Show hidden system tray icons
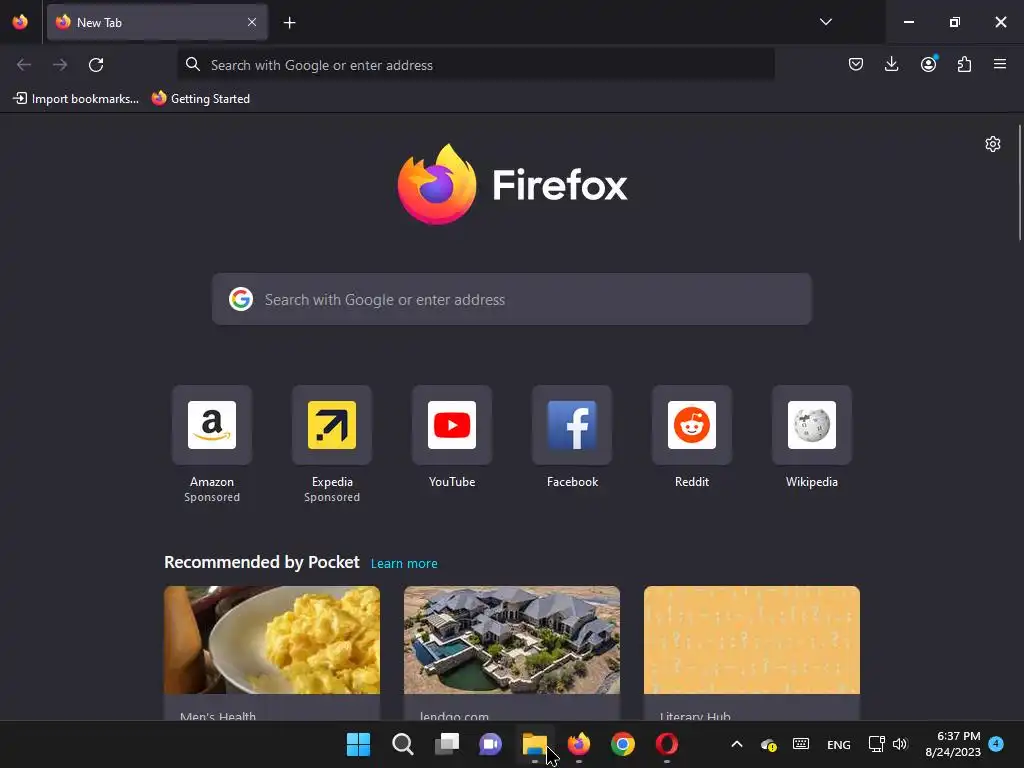The image size is (1024, 768). 737,744
